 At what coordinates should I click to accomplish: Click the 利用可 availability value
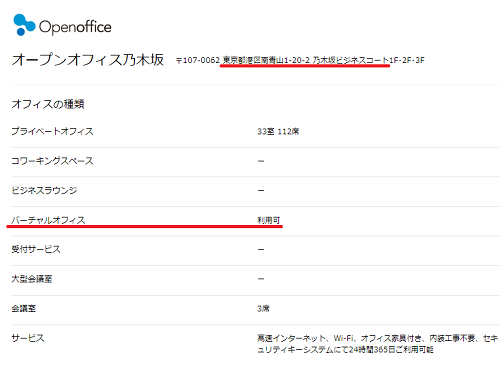(269, 220)
